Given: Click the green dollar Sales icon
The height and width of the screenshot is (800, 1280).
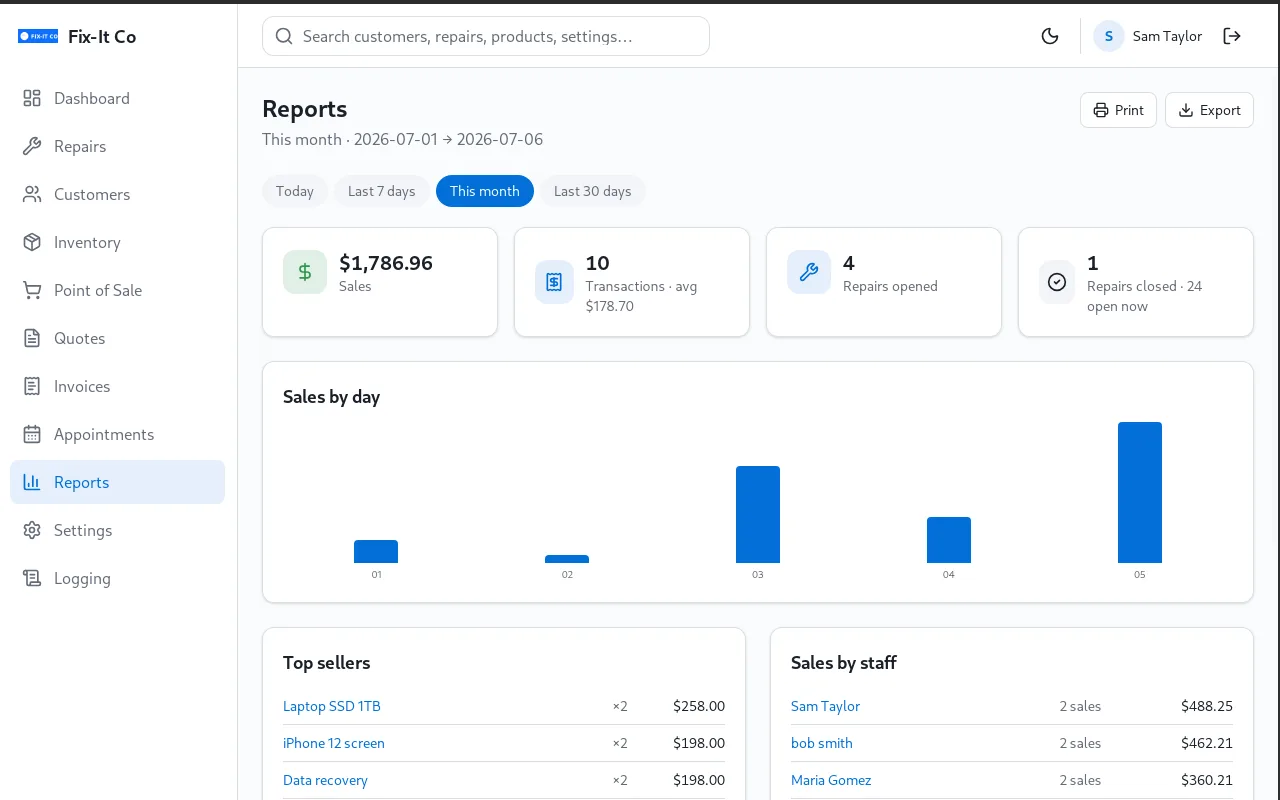Looking at the screenshot, I should [x=305, y=272].
